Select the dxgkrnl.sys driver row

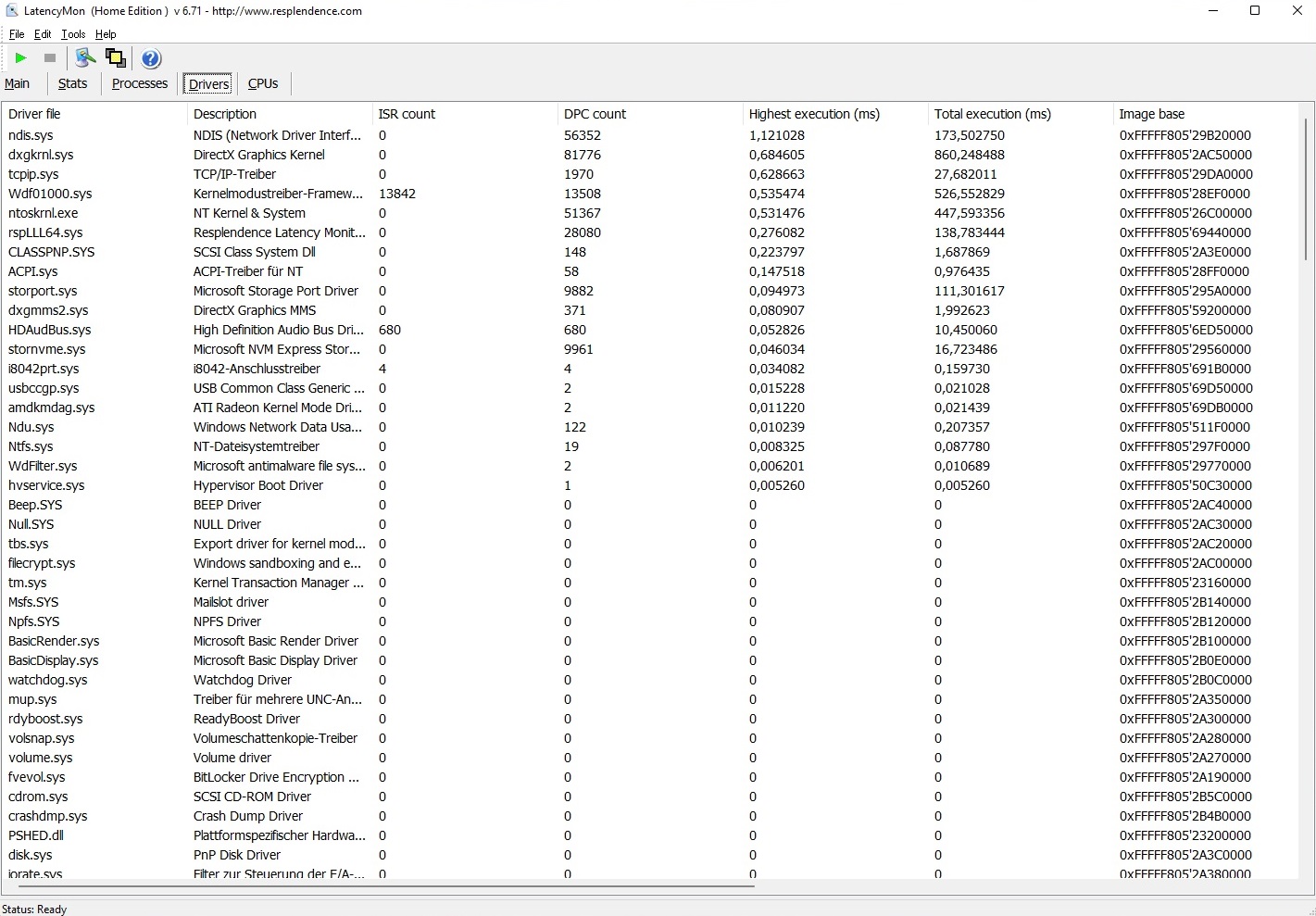tap(650, 155)
